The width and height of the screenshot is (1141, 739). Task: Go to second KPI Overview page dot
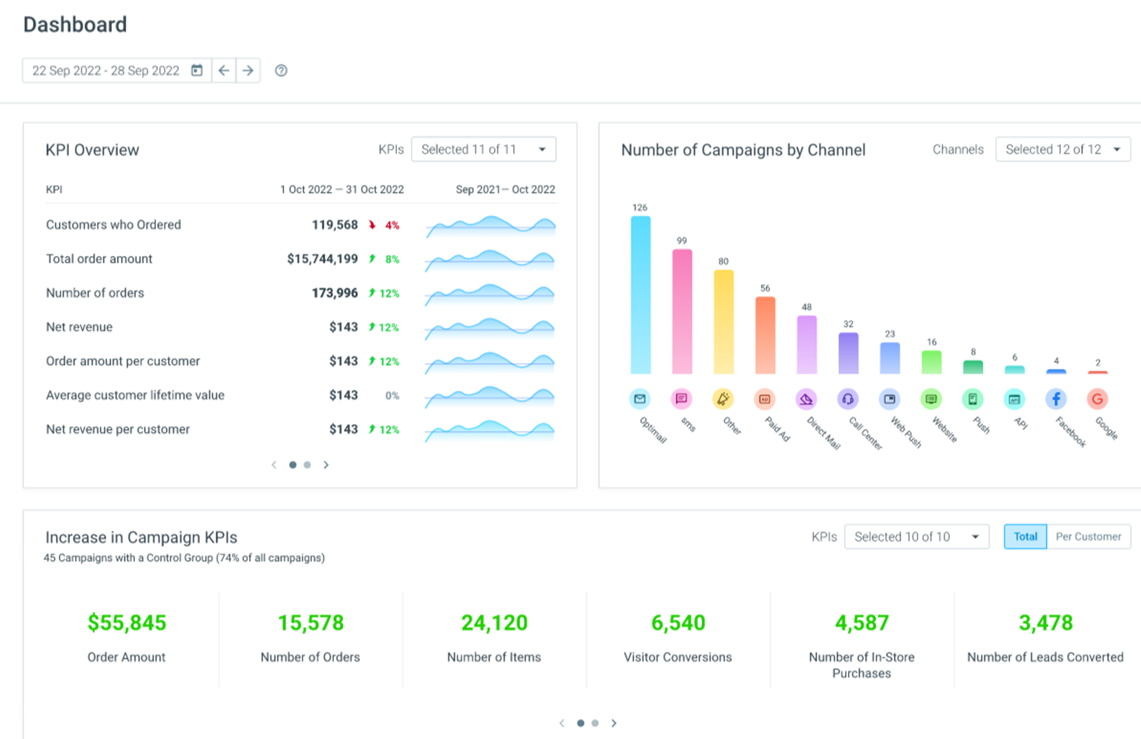coord(307,465)
